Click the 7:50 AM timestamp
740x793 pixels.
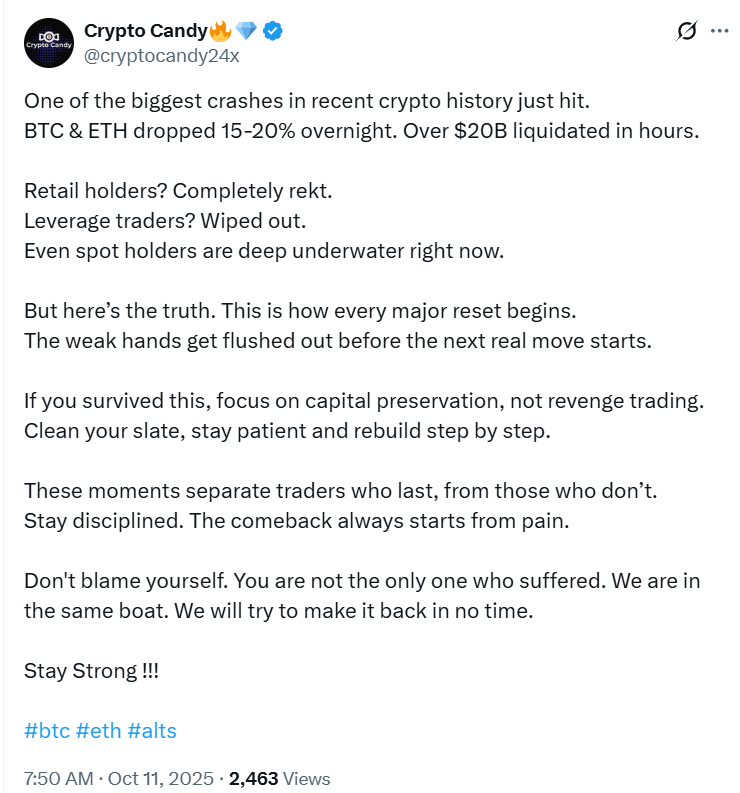[59, 778]
